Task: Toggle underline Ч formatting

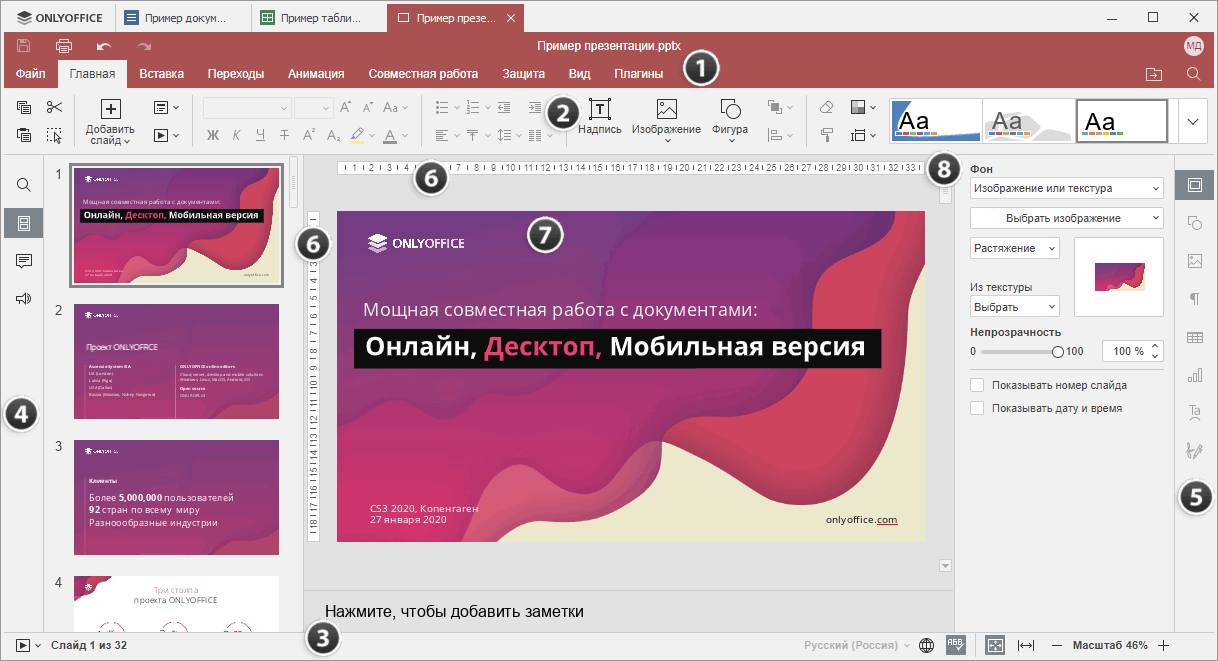Action: [261, 135]
